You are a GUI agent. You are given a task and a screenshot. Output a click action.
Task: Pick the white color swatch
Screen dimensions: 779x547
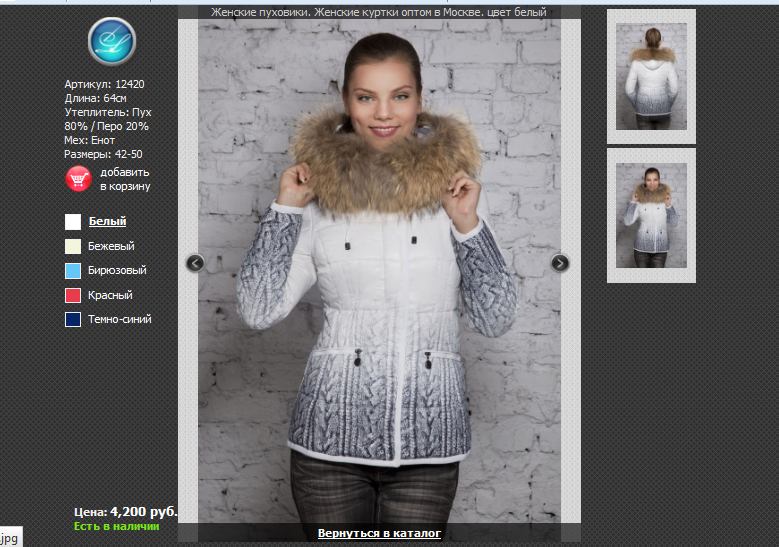tap(73, 222)
